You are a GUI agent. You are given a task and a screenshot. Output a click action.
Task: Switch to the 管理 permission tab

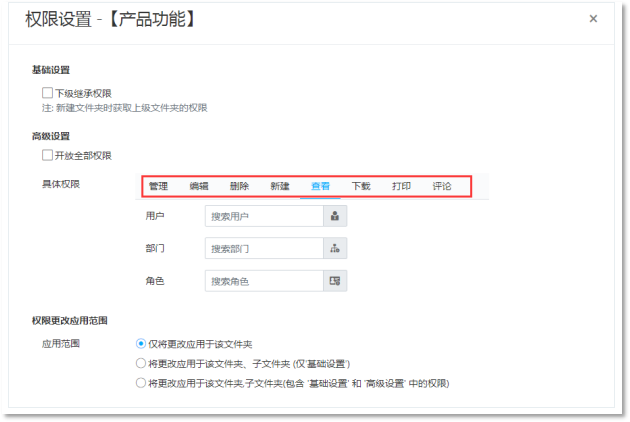coord(159,186)
